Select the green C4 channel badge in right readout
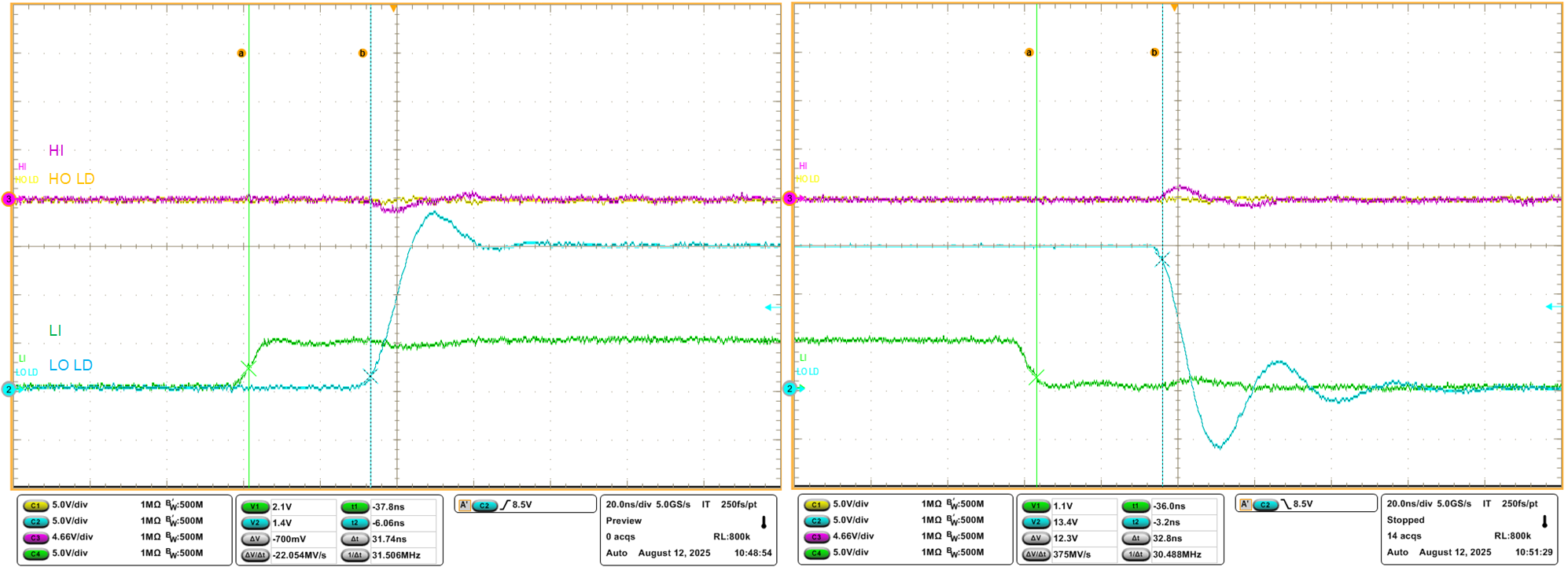1568x567 pixels. 816,553
